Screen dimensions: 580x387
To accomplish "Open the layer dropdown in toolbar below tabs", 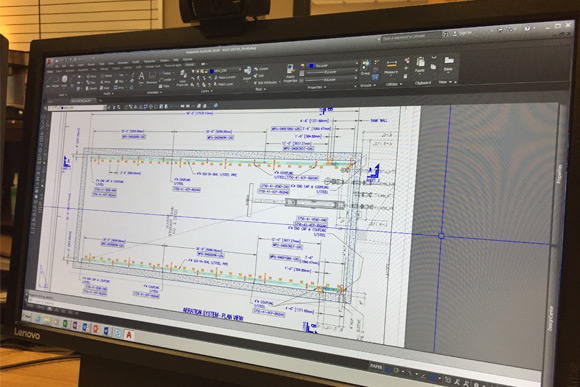I will point(77,108).
